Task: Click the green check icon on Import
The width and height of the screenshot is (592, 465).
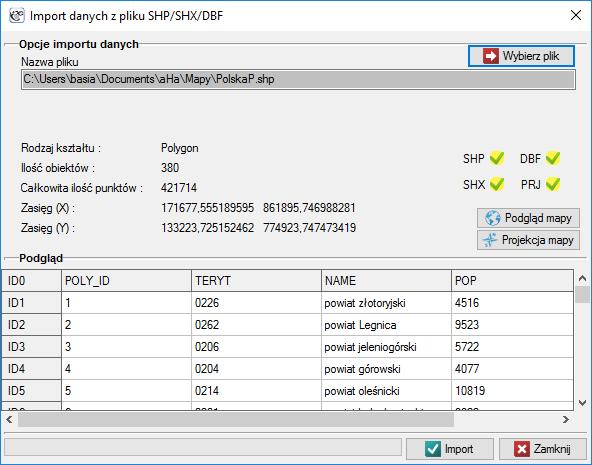Action: click(x=432, y=449)
